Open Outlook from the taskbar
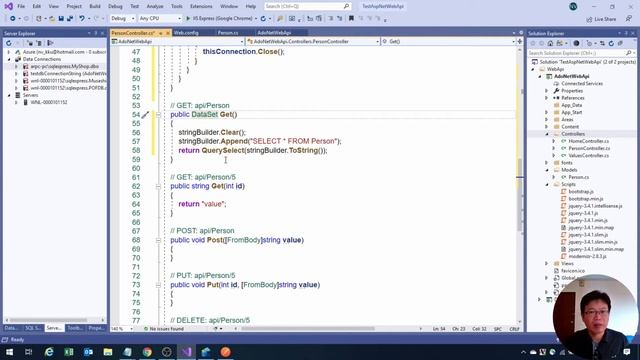 point(89,352)
